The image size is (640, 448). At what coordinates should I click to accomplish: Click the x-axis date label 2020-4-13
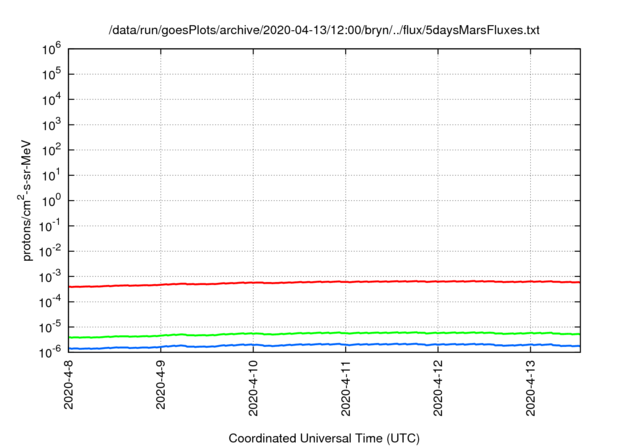coord(531,388)
